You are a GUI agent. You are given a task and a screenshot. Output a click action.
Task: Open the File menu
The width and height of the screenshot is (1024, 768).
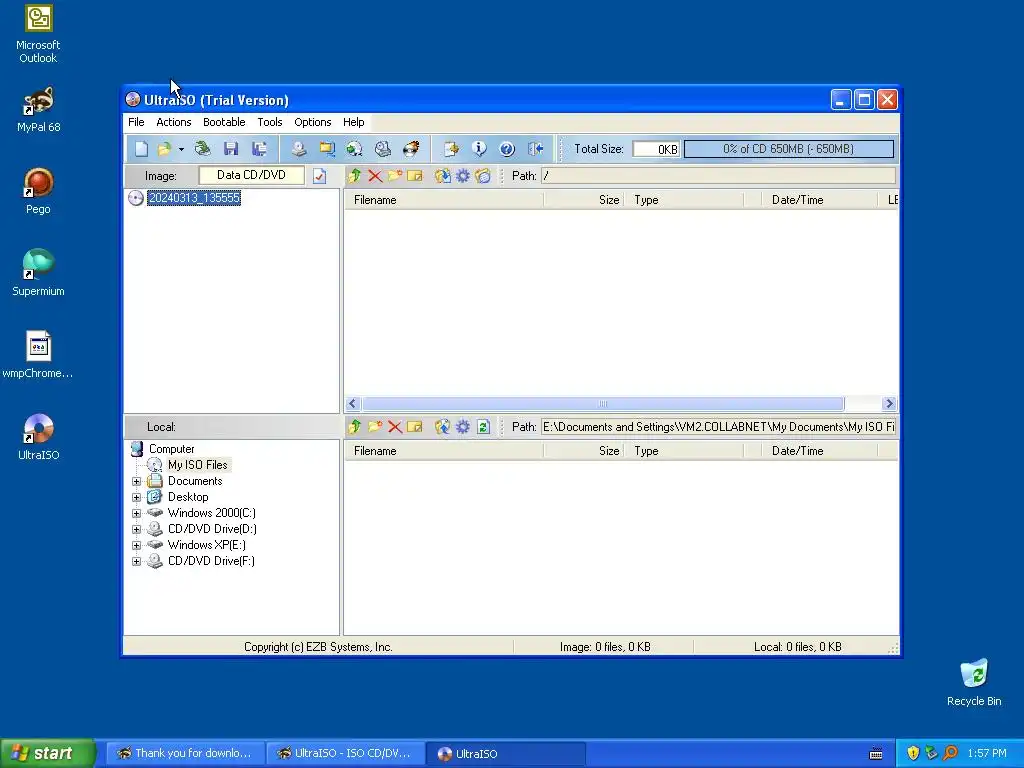[x=136, y=122]
